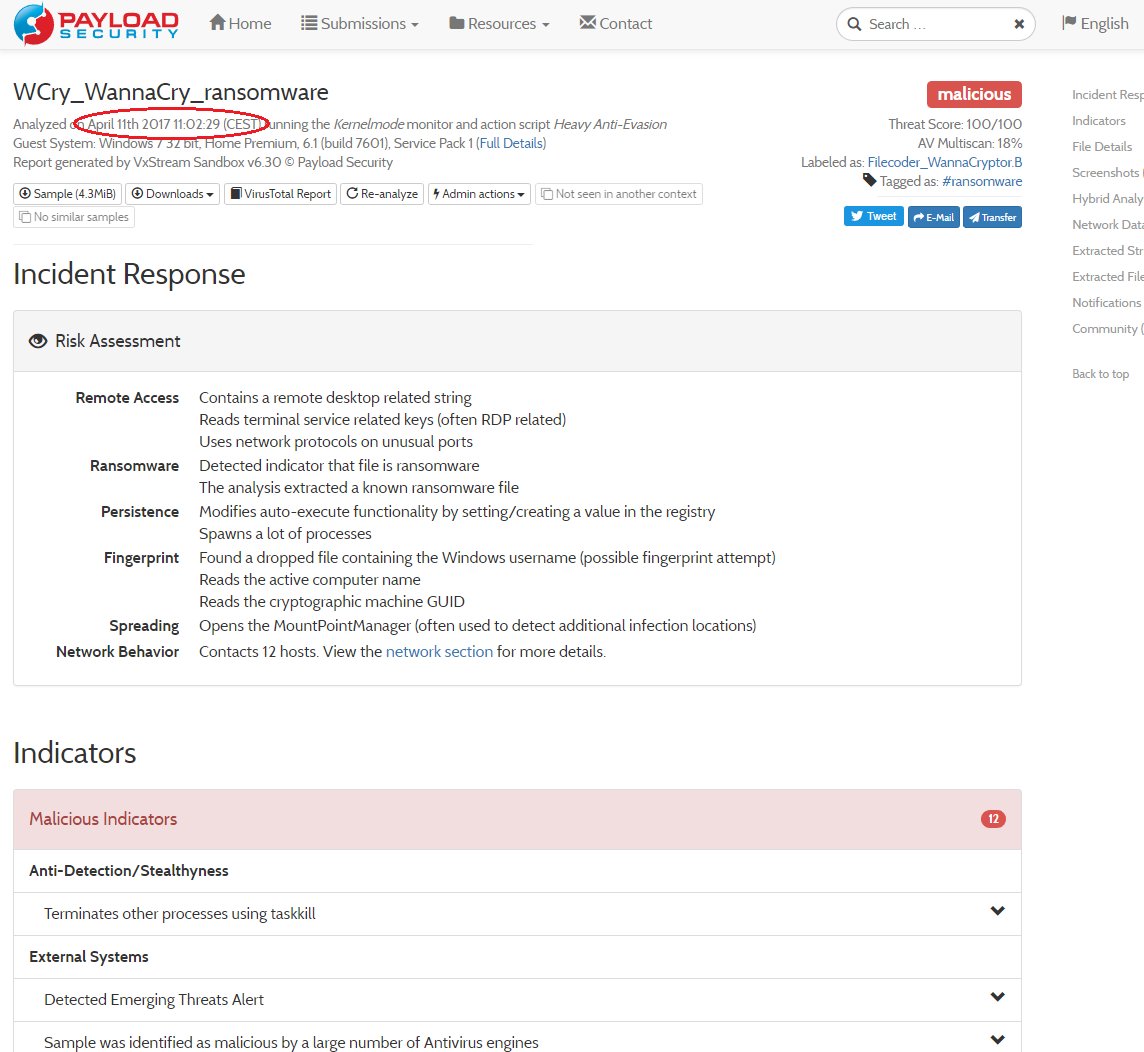Click the malicious verdict badge
Viewport: 1144px width, 1052px height.
974,94
